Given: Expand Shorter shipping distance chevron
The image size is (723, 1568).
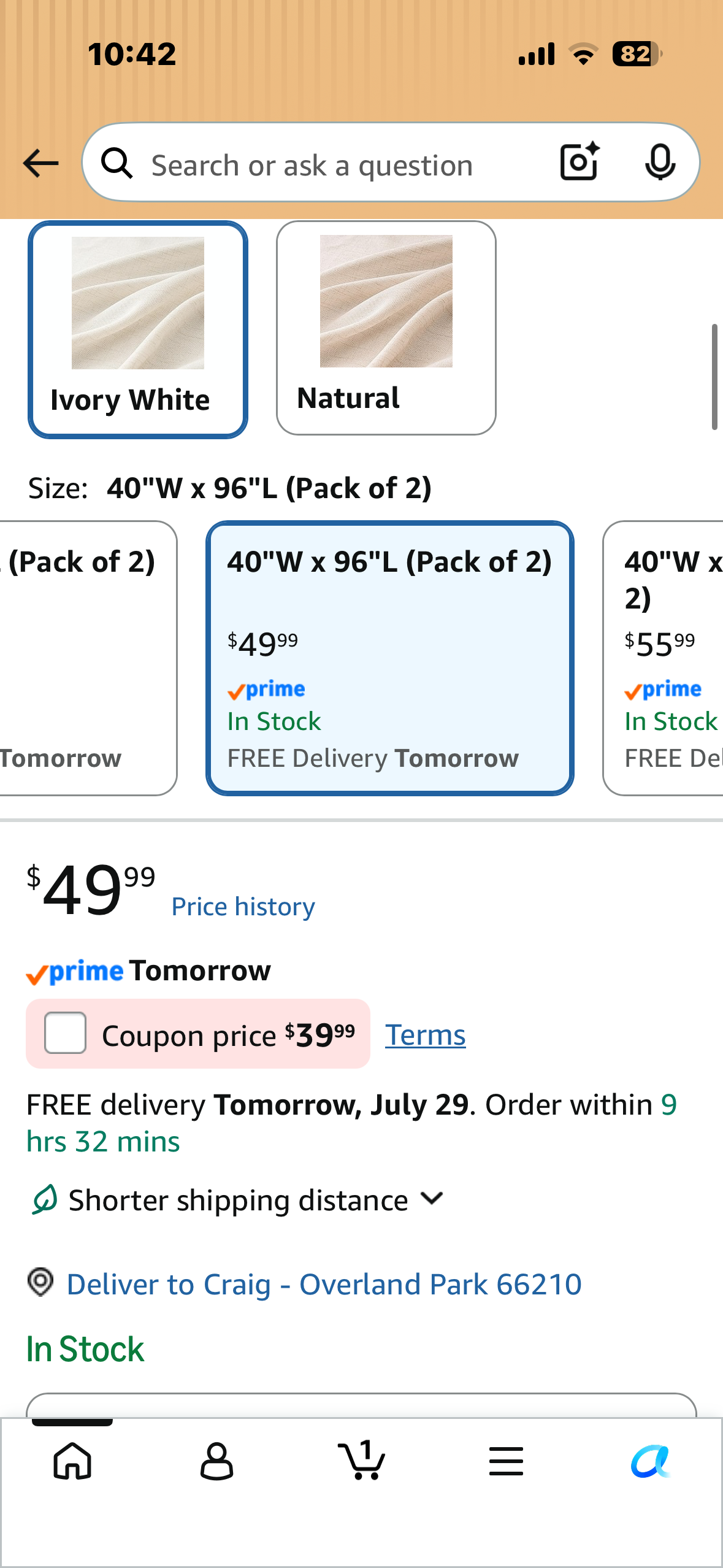Looking at the screenshot, I should click(x=432, y=1199).
